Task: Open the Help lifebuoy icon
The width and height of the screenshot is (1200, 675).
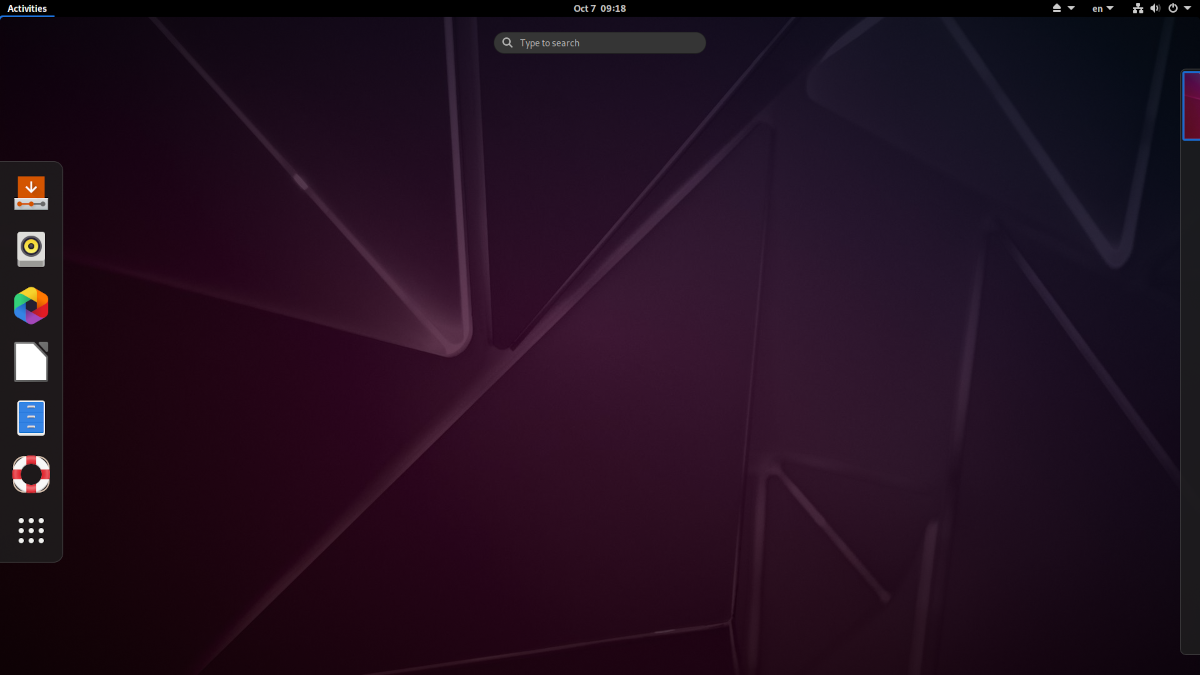Action: 31,474
